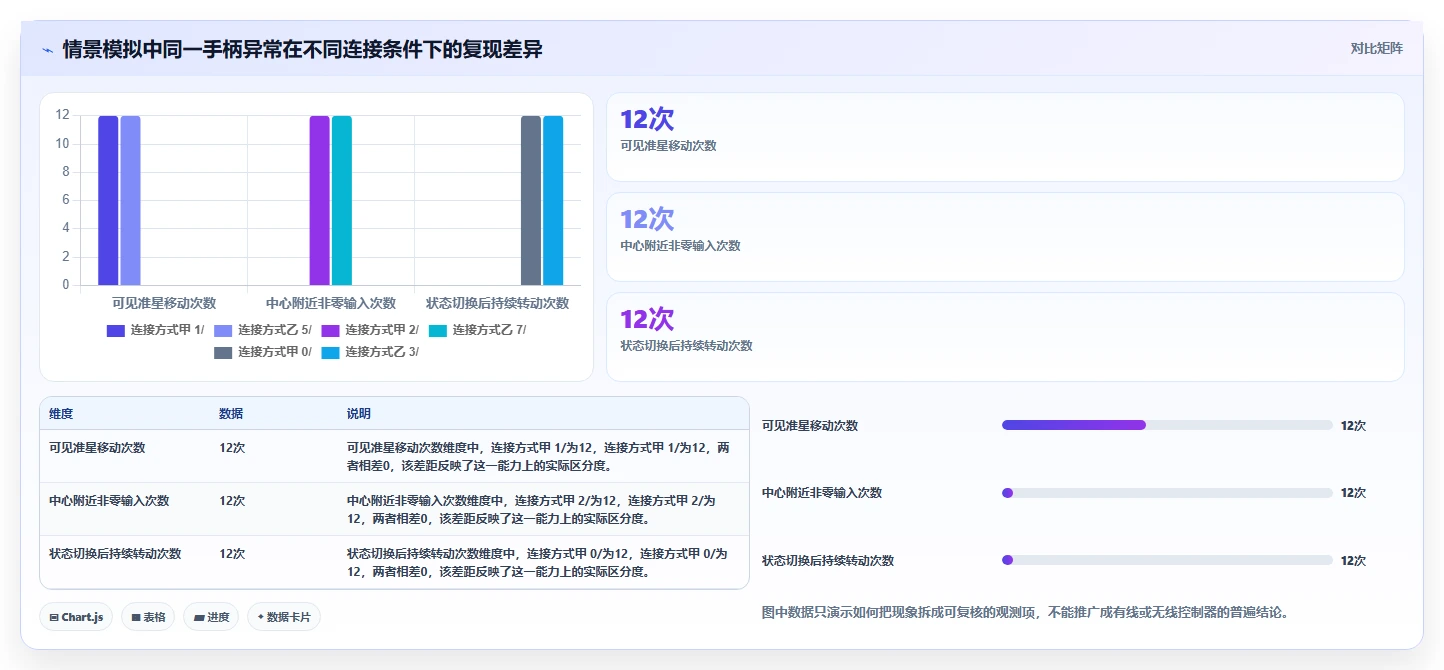
Task: Toggle legend item 连接方式乙 7/
Action: 478,330
